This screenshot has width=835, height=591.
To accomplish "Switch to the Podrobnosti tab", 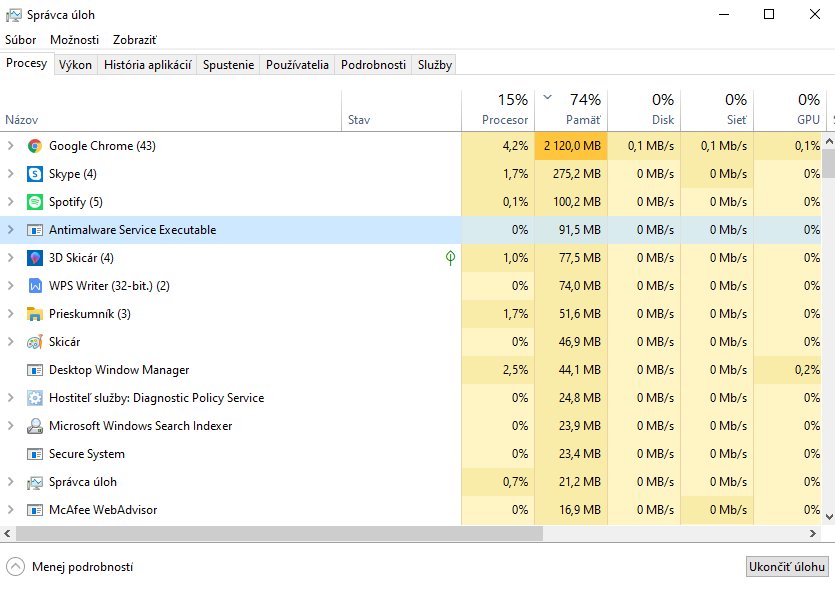I will (373, 65).
